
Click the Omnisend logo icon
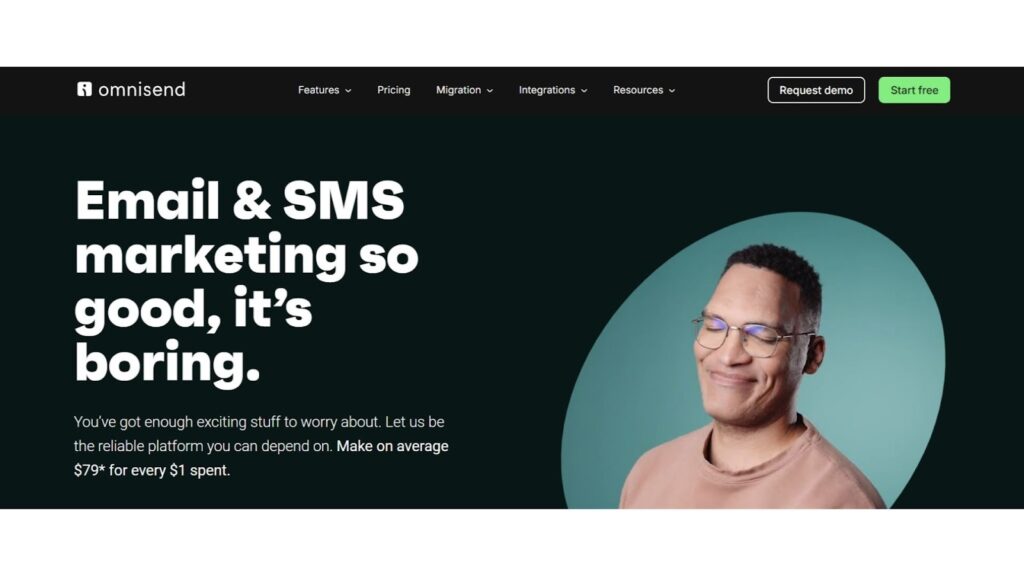(84, 89)
